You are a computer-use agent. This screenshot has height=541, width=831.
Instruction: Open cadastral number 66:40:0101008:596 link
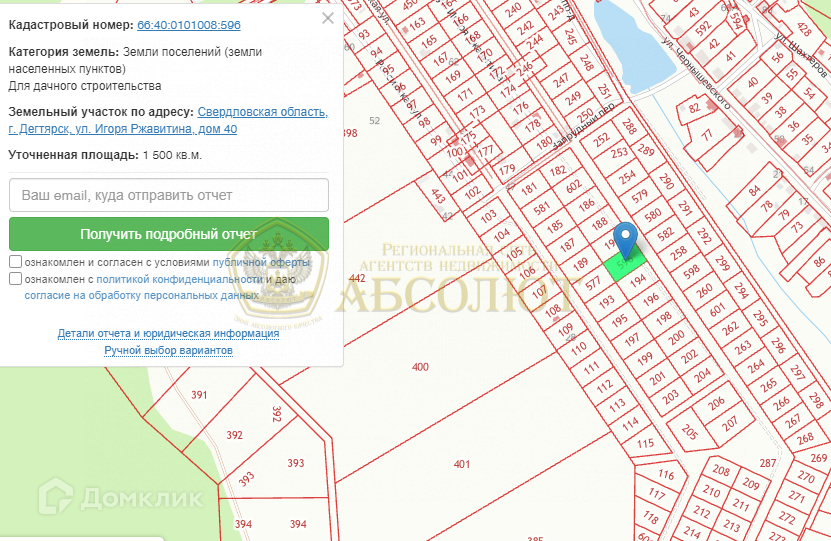click(x=189, y=25)
